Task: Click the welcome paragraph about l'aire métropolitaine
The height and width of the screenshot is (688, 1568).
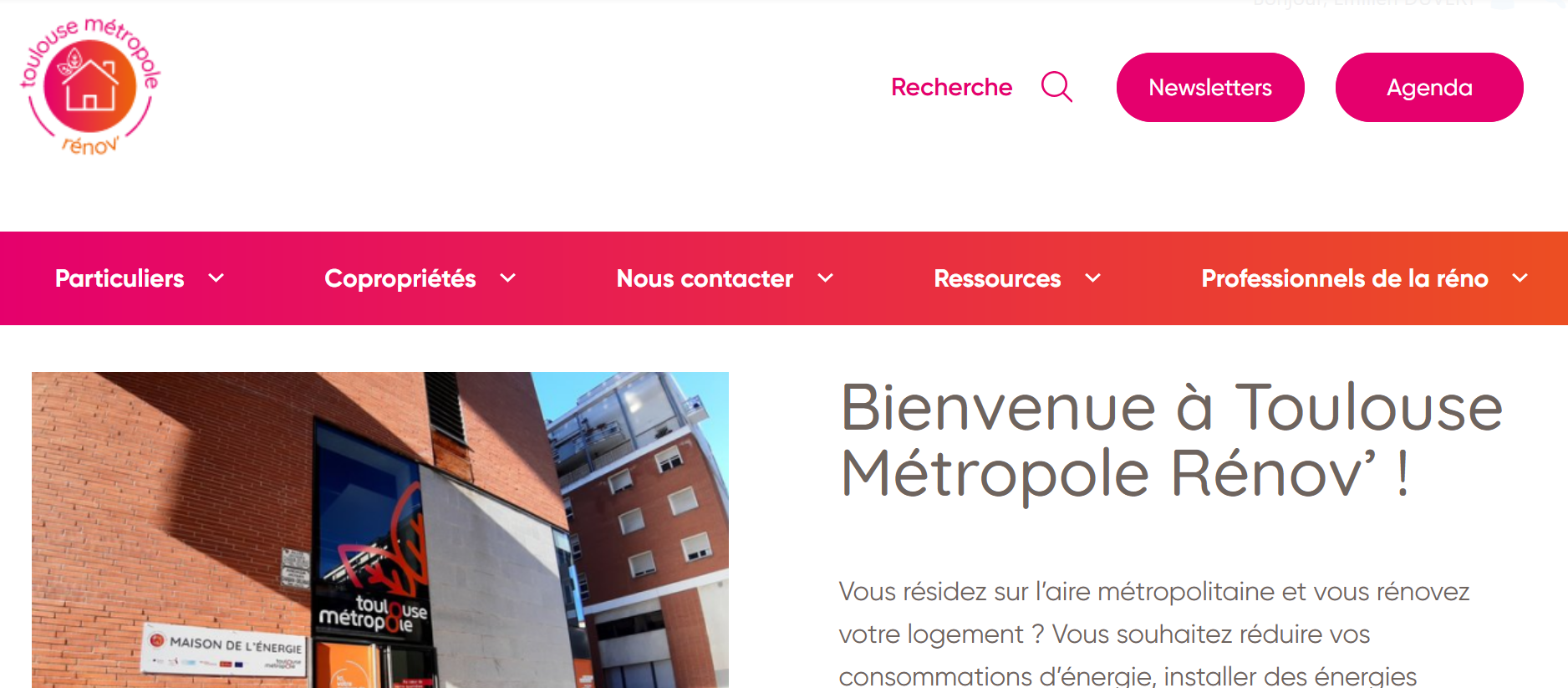Action: tap(1153, 633)
